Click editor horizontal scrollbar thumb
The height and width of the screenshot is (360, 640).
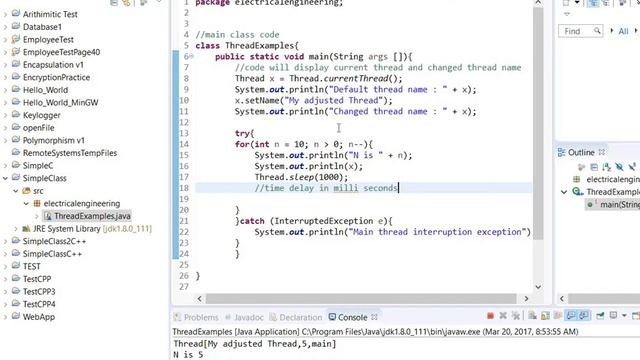(361, 298)
